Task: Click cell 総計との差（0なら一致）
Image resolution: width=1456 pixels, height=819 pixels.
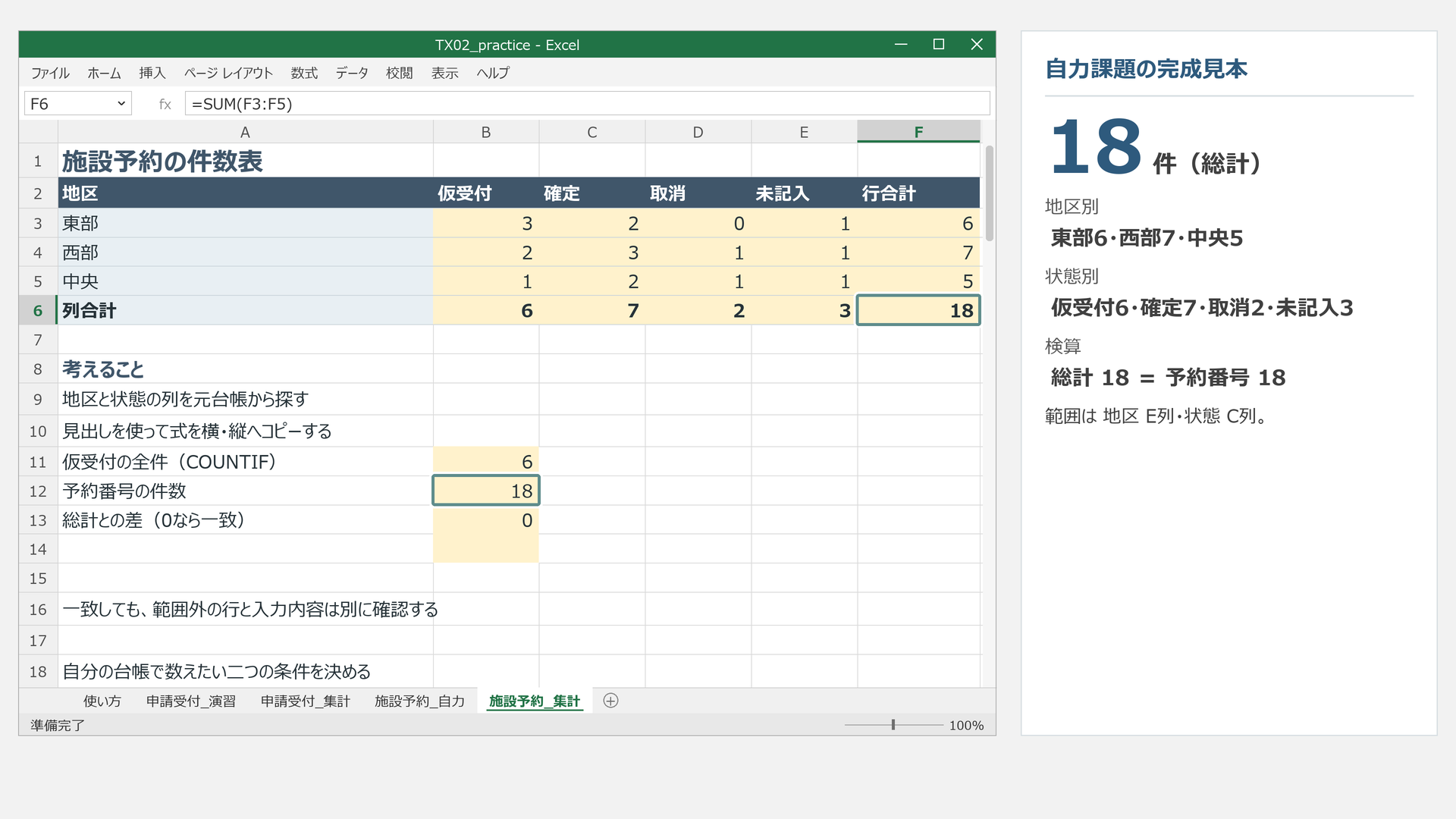Action: click(x=245, y=520)
